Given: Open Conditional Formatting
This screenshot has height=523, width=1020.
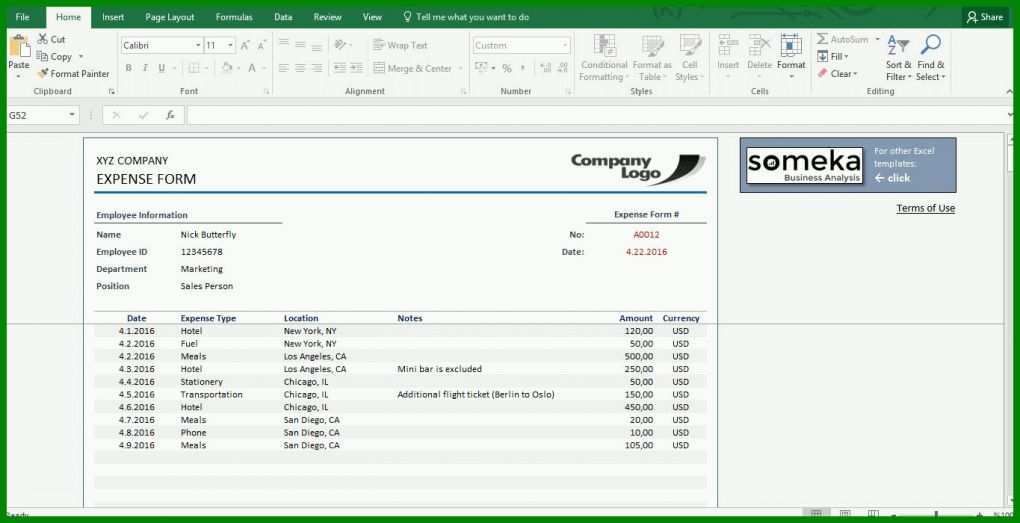Looking at the screenshot, I should [604, 57].
